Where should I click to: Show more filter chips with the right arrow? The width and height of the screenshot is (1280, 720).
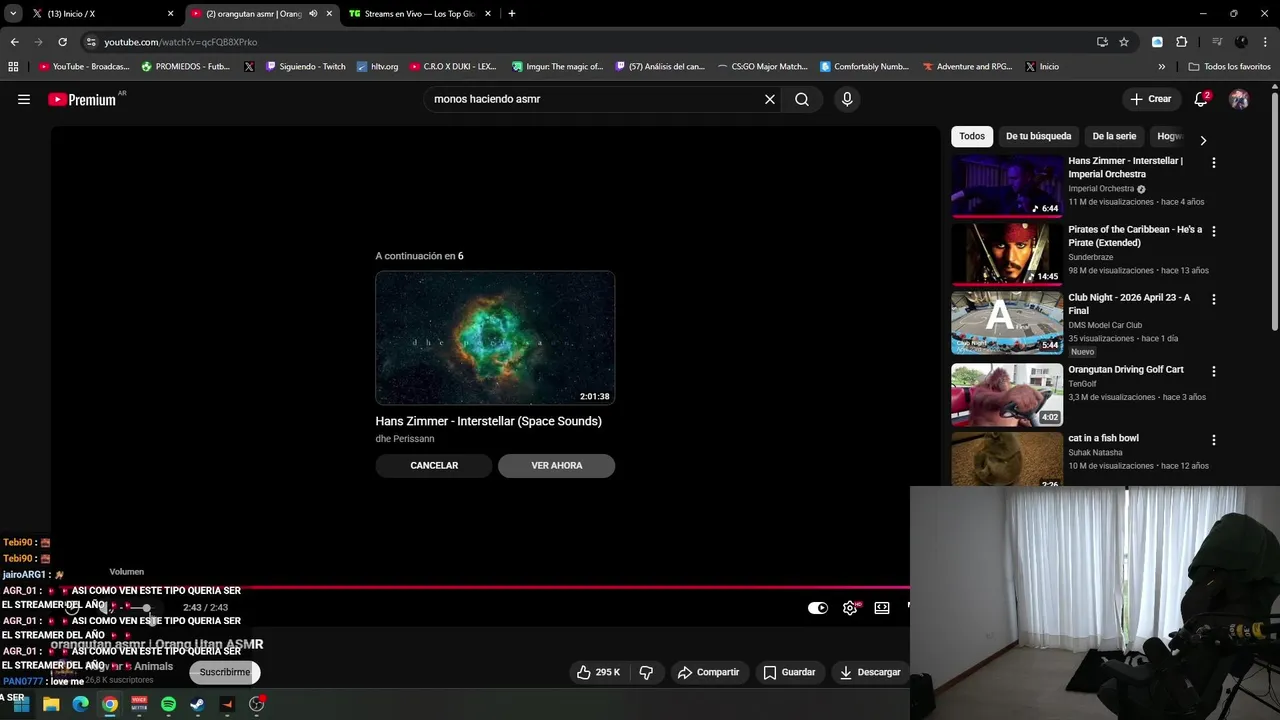click(1203, 141)
